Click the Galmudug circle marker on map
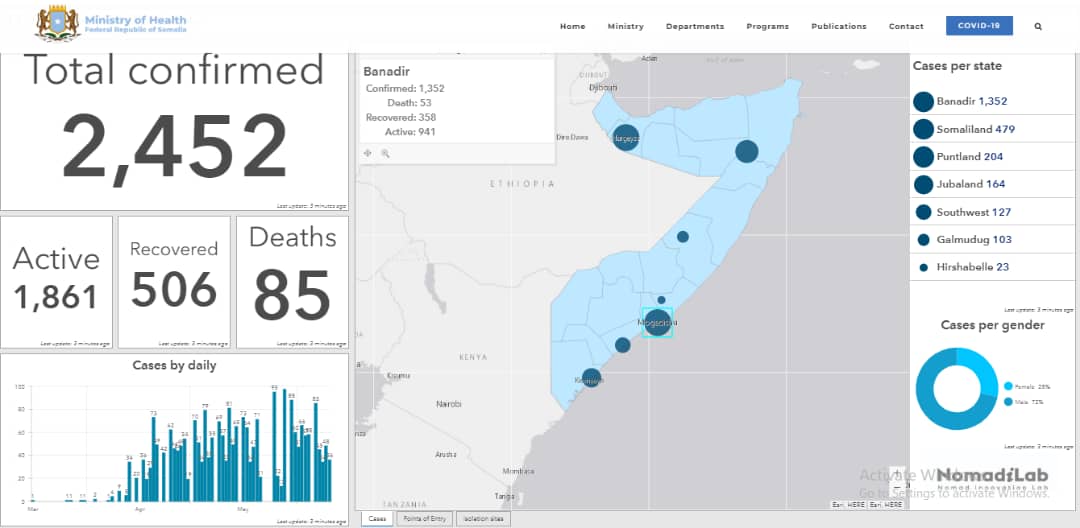1080x528 pixels. pos(682,237)
